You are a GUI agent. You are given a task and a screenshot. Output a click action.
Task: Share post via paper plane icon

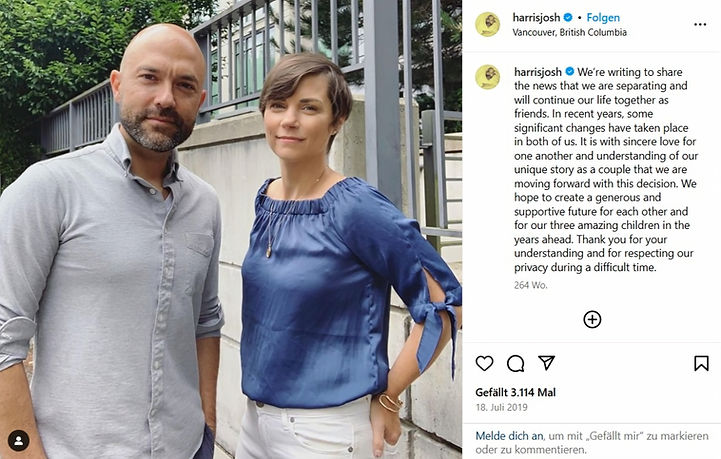pos(546,363)
